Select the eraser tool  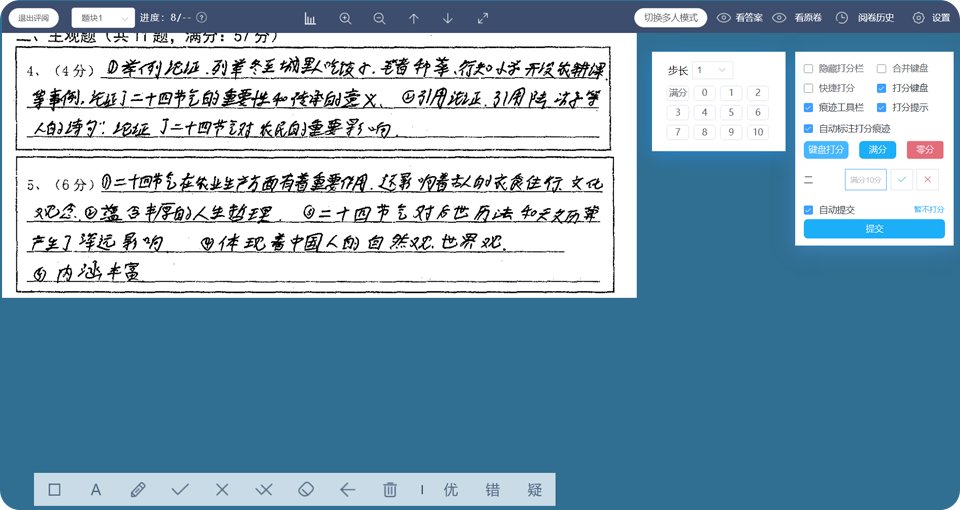pos(306,490)
